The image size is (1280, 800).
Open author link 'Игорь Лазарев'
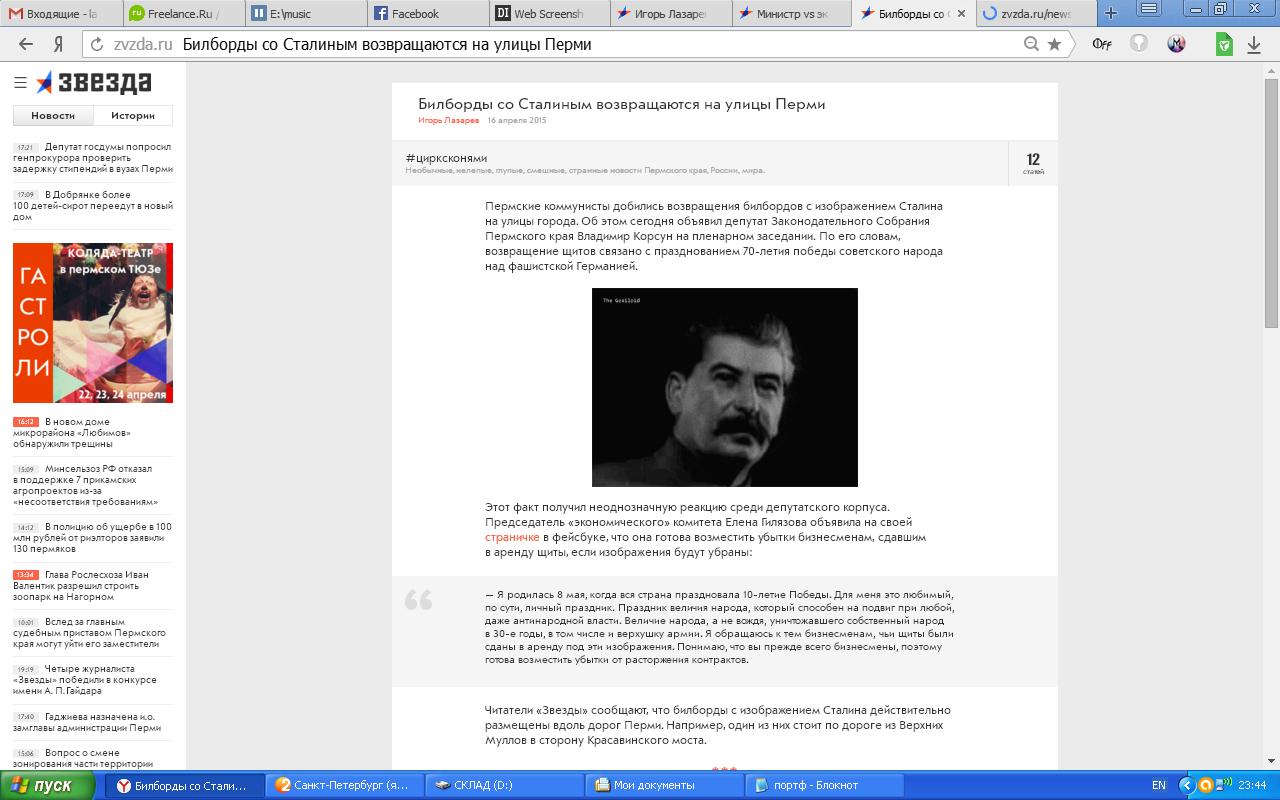[x=448, y=121]
